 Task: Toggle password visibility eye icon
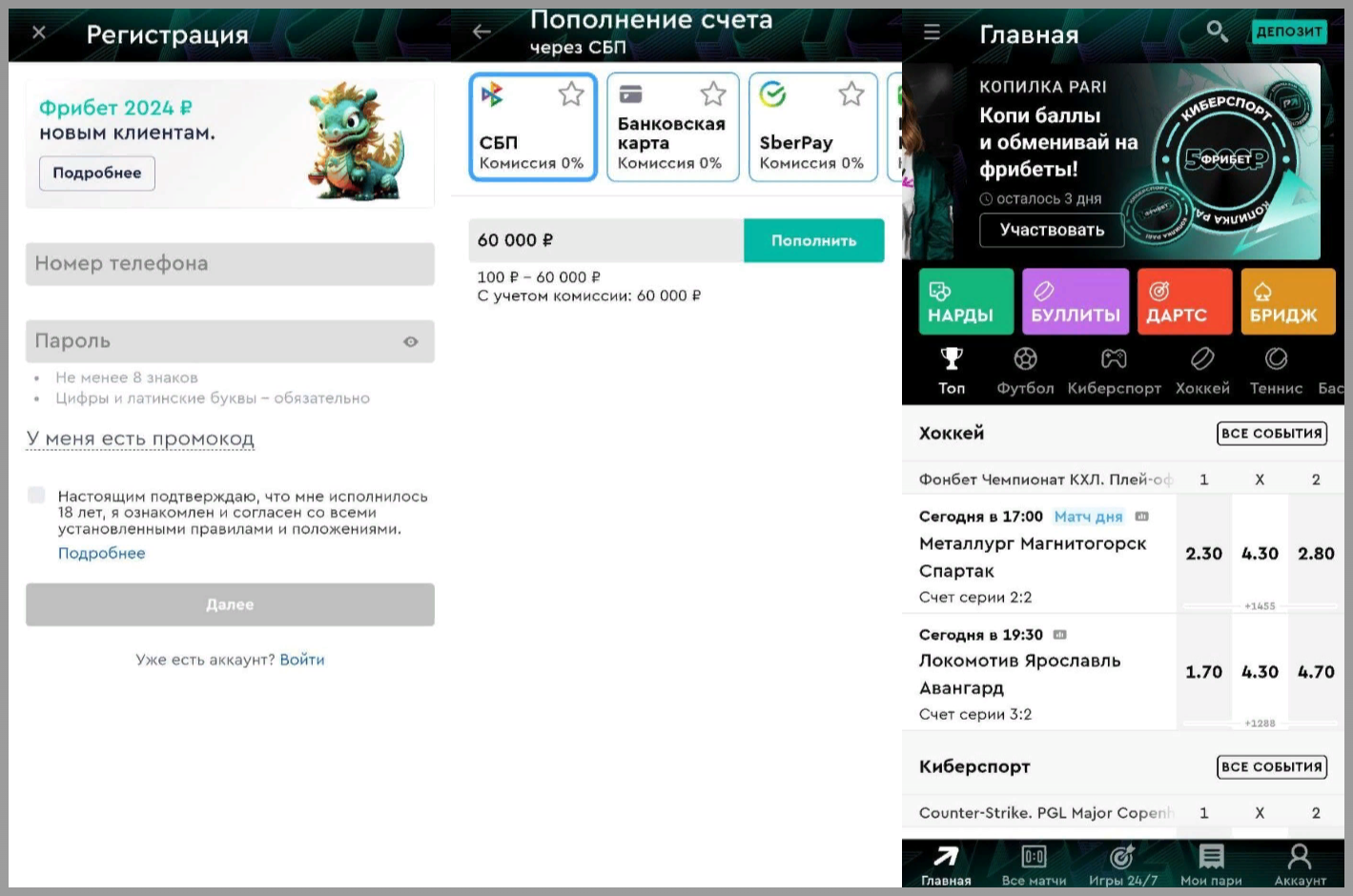(x=411, y=341)
